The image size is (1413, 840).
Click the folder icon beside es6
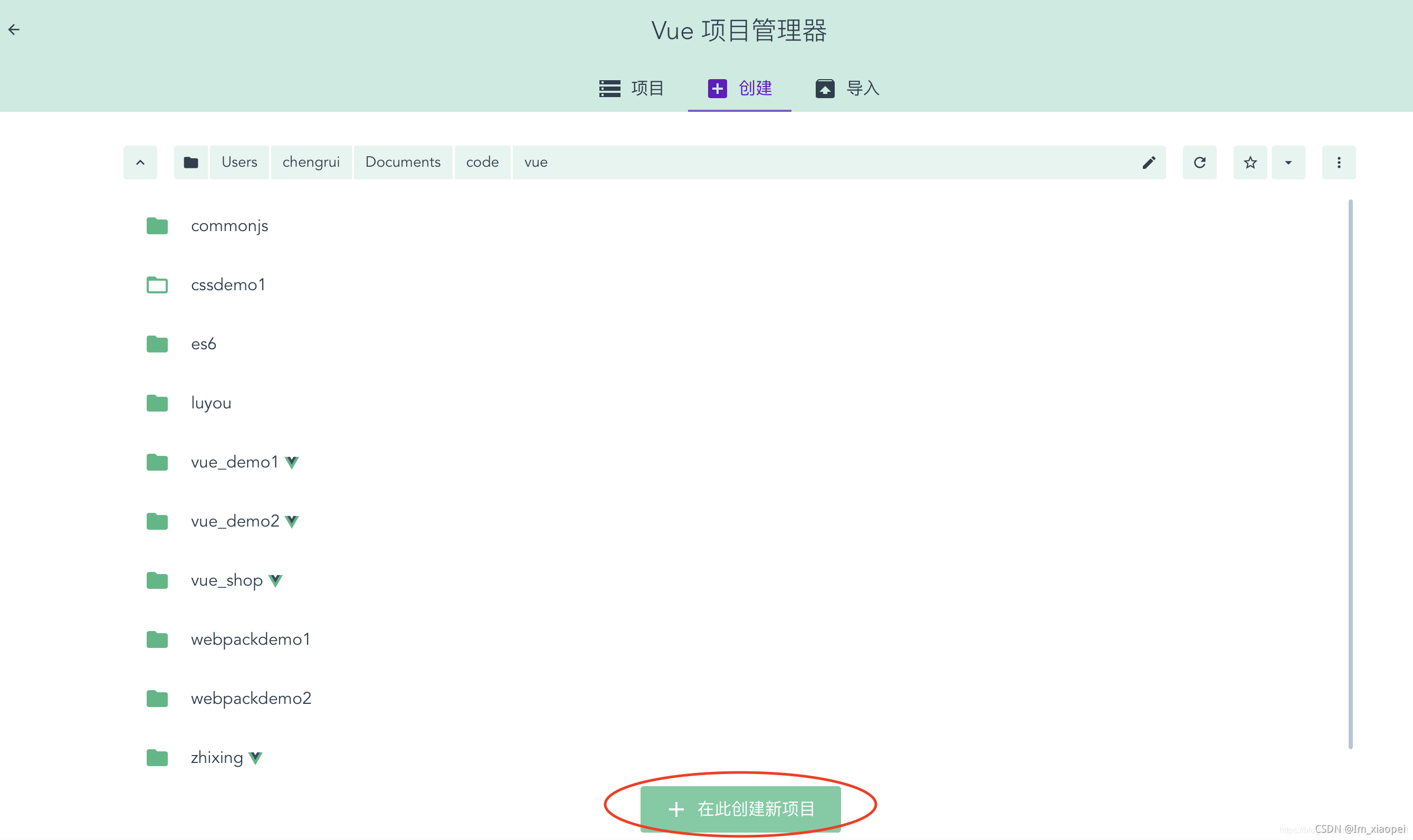157,344
